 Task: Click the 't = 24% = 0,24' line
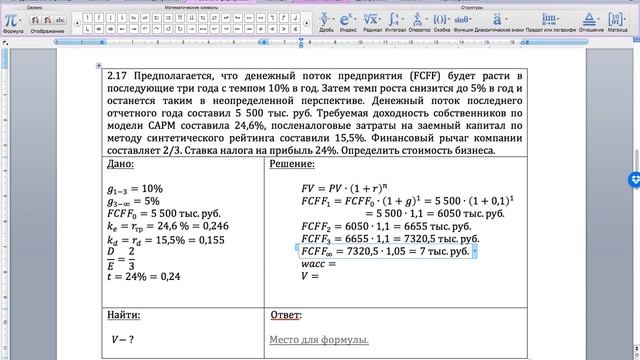coord(144,276)
